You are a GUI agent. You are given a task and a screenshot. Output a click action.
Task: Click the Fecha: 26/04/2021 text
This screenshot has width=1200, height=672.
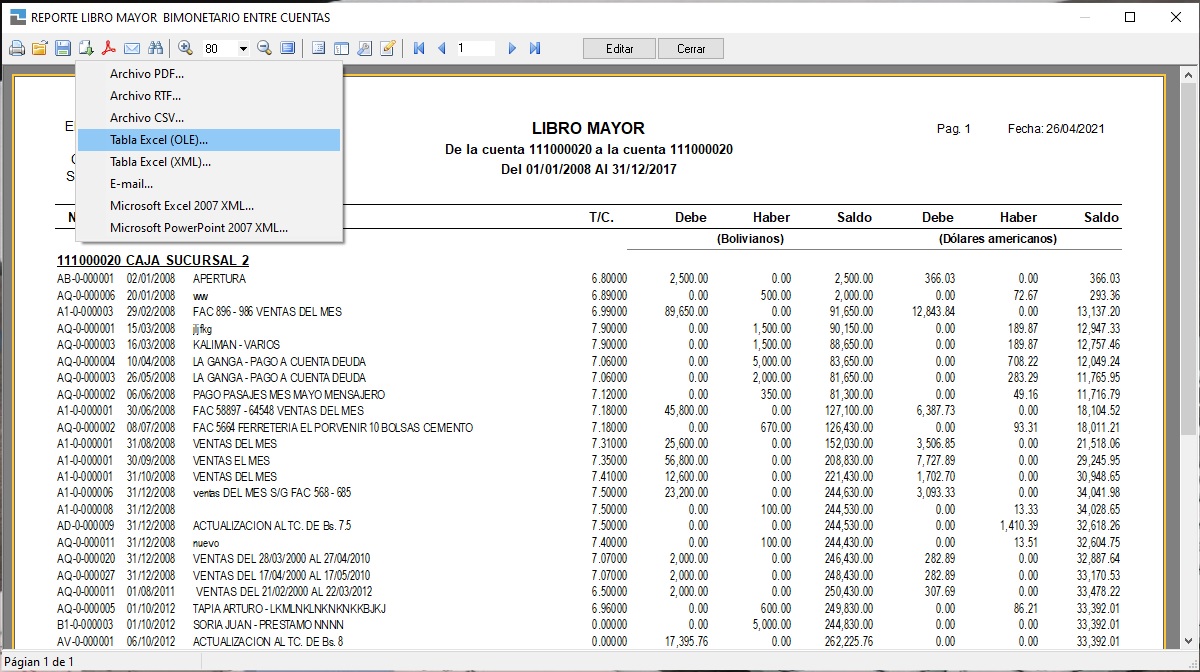tap(1056, 129)
